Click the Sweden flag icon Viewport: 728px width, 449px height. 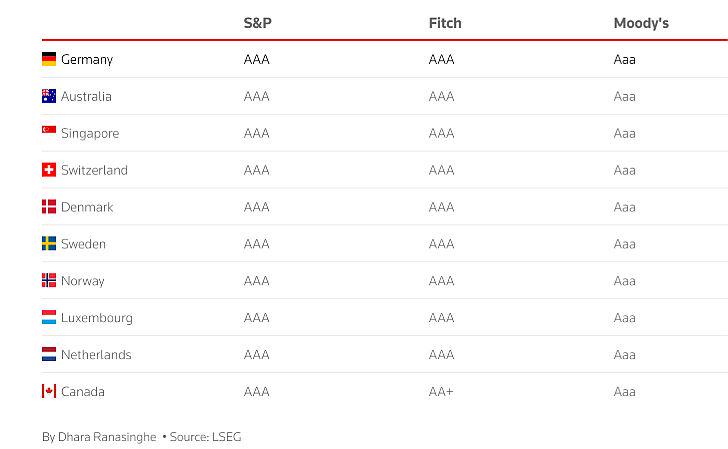point(49,244)
